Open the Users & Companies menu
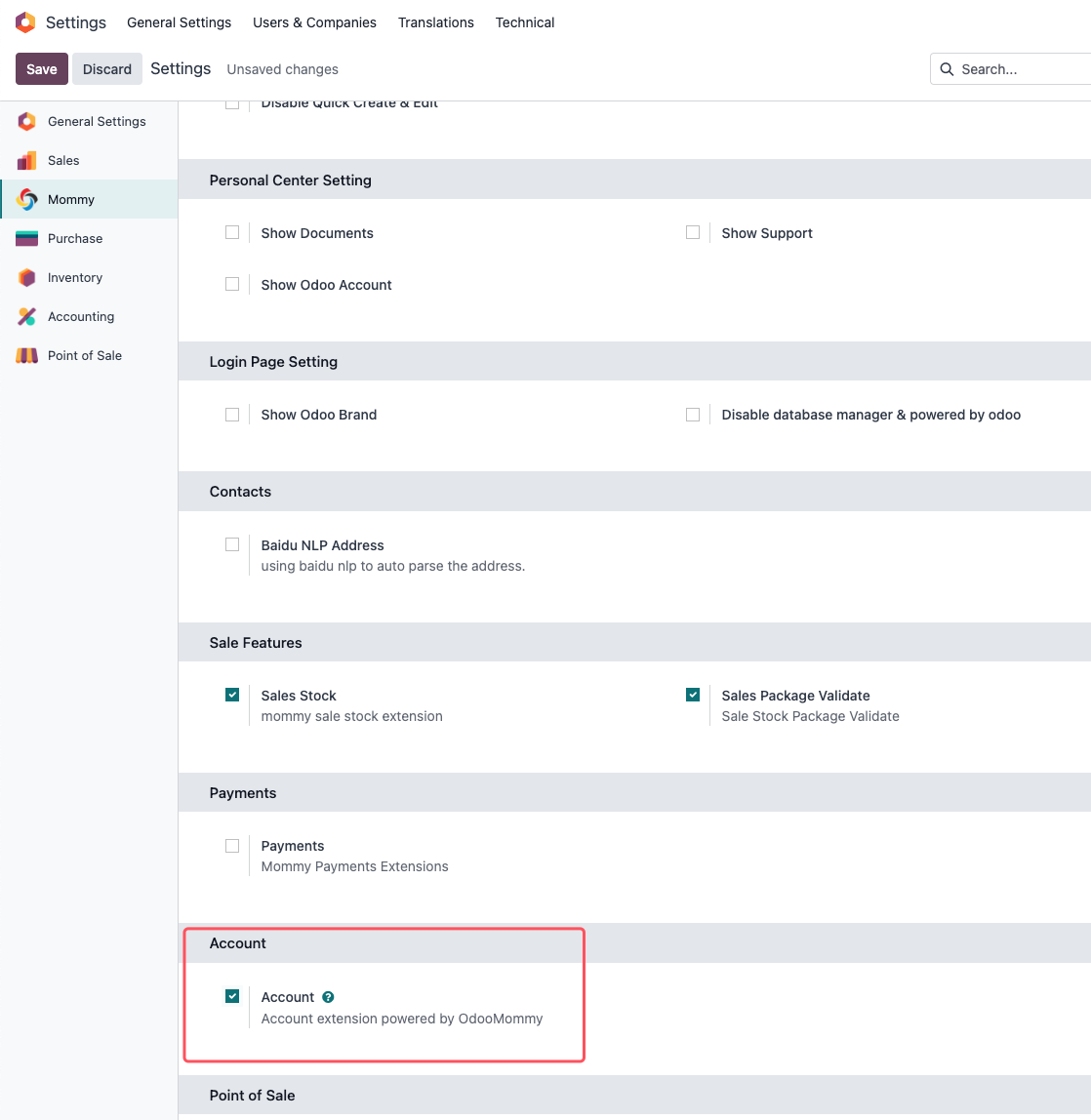The height and width of the screenshot is (1120, 1091). [314, 22]
